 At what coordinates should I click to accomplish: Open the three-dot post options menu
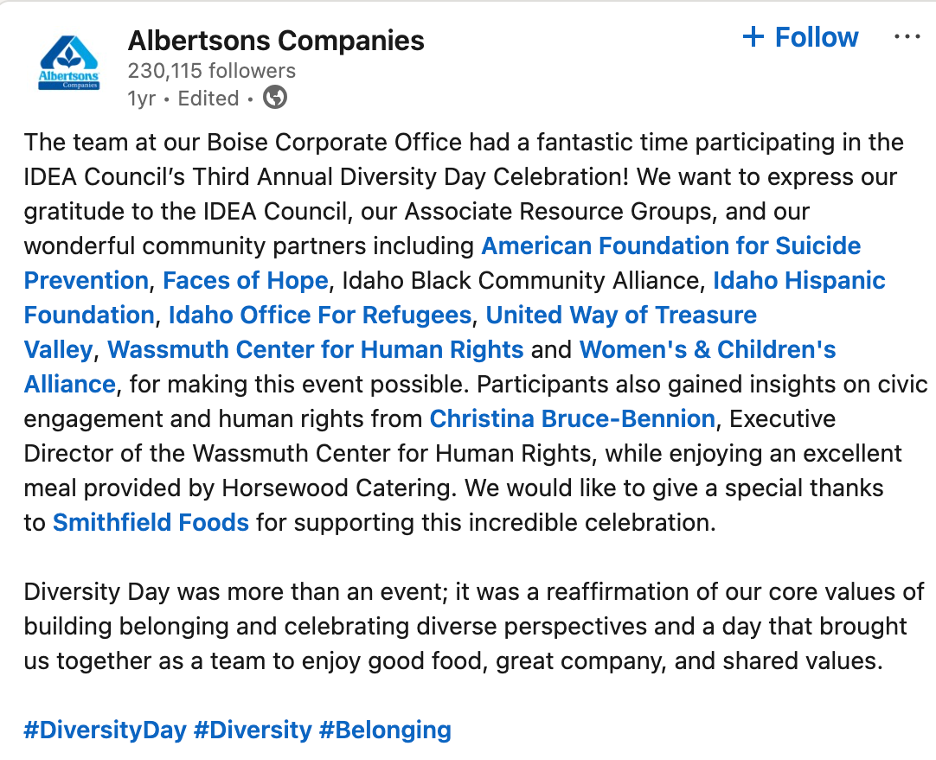point(907,37)
